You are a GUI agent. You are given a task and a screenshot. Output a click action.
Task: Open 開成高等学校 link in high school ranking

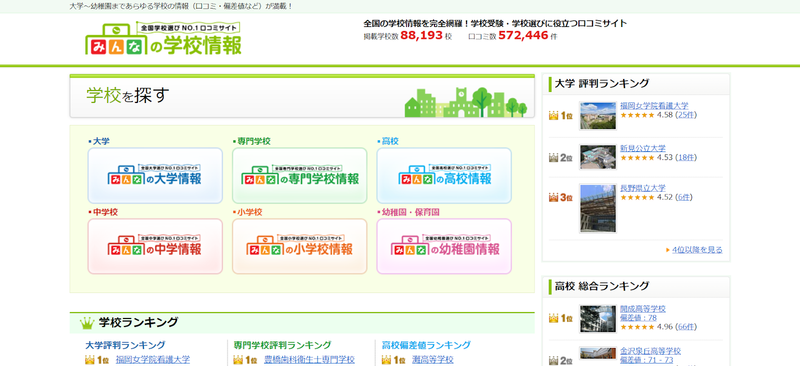643,309
